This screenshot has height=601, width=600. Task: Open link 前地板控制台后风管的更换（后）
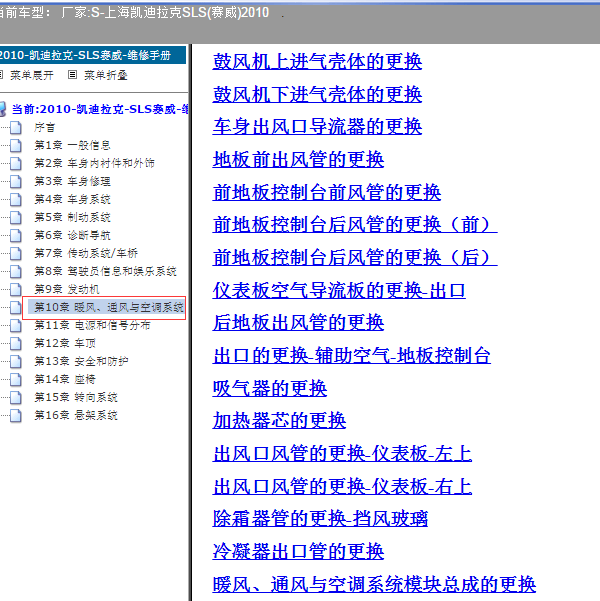[x=355, y=258]
